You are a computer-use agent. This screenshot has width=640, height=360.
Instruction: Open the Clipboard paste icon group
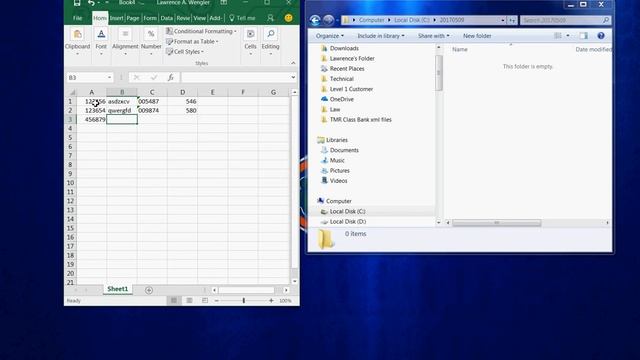pyautogui.click(x=78, y=34)
